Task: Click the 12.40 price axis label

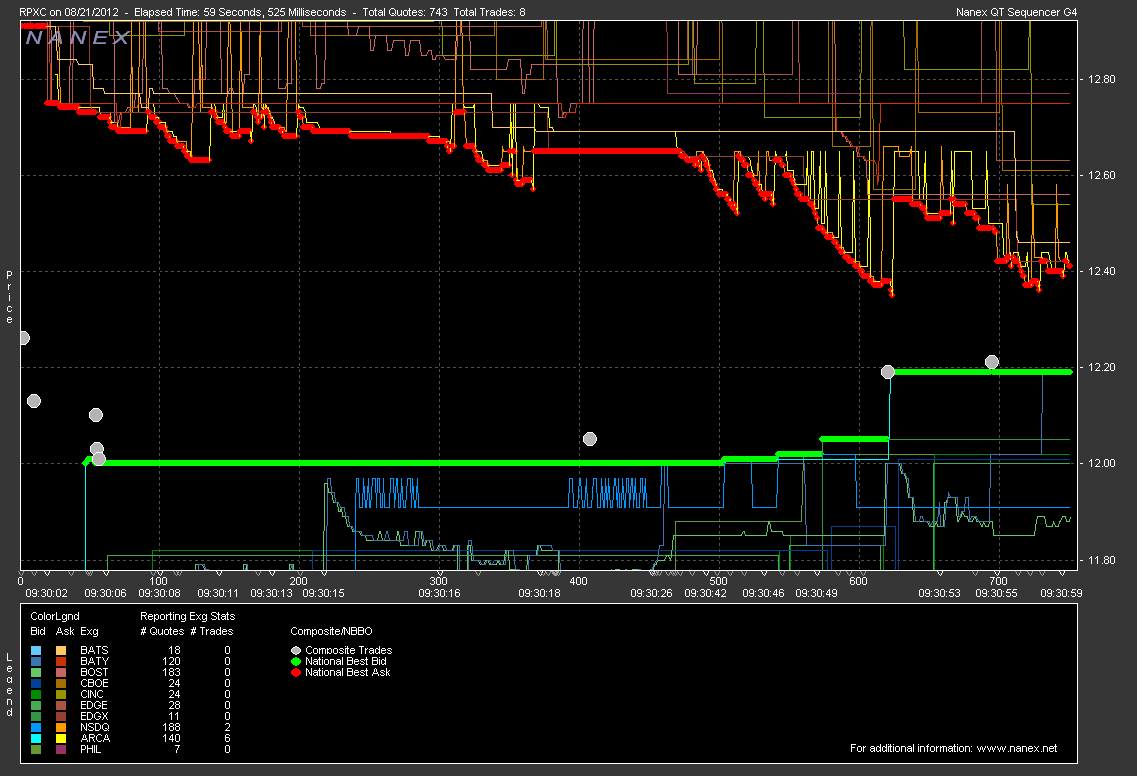Action: tap(1101, 271)
